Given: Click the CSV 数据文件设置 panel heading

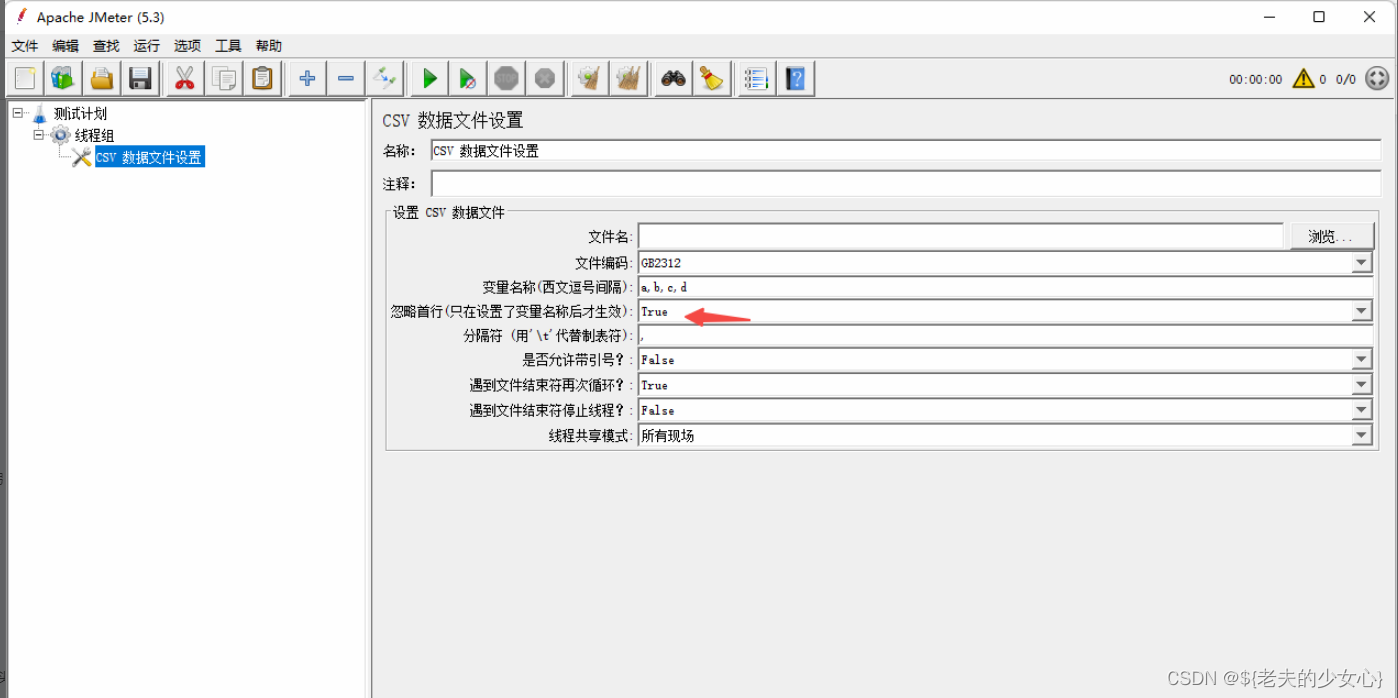Looking at the screenshot, I should coord(452,121).
